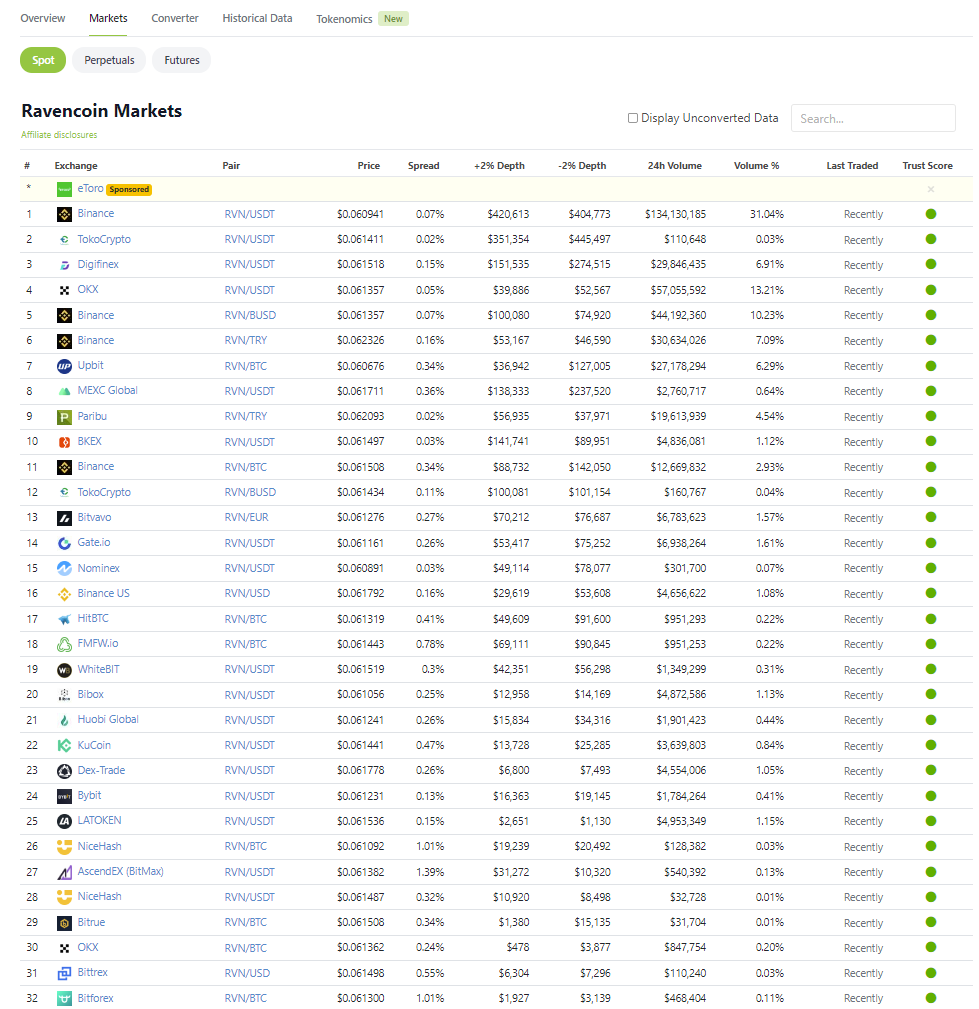979x1009 pixels.
Task: Click the LATOKEN exchange logo icon
Action: (x=64, y=821)
